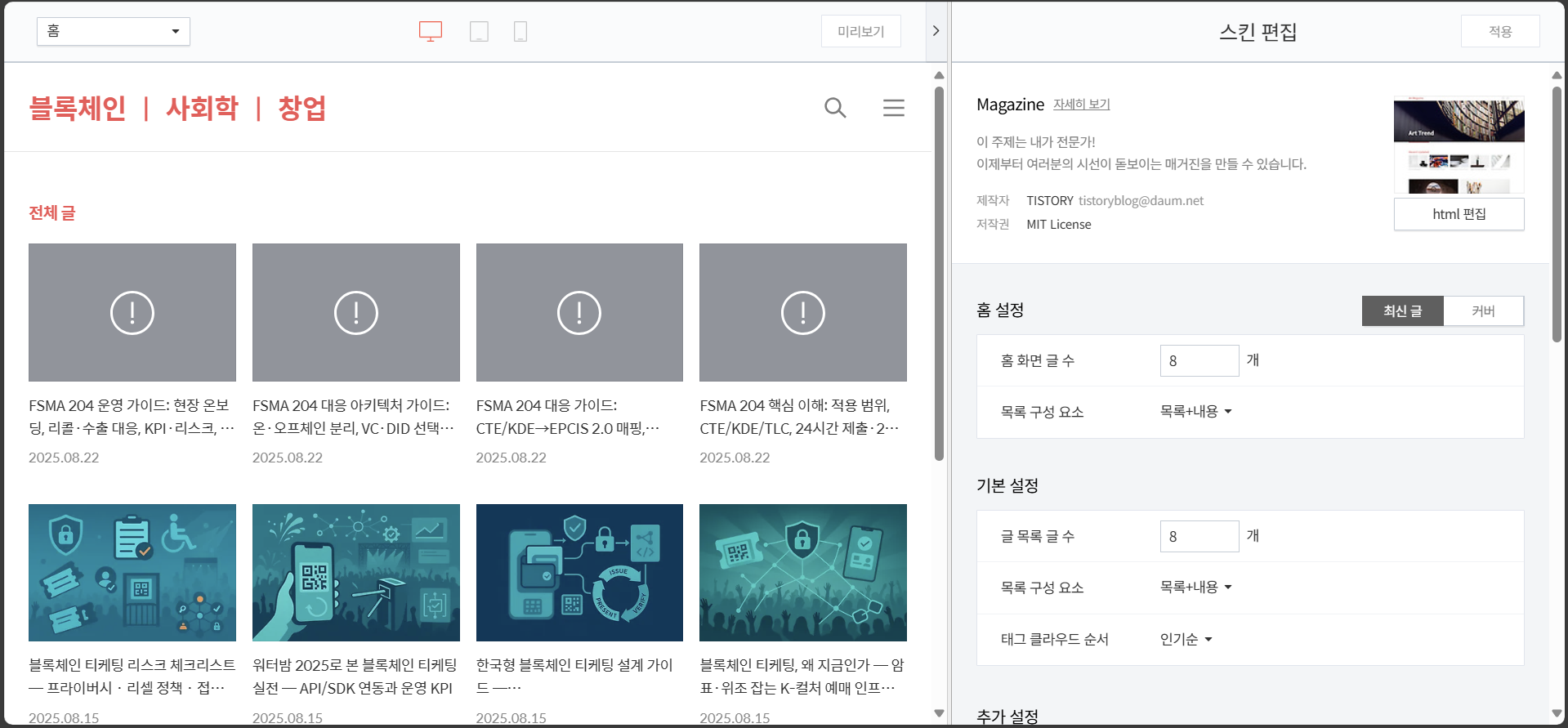Select the 최신 글 home setting toggle

[1402, 311]
